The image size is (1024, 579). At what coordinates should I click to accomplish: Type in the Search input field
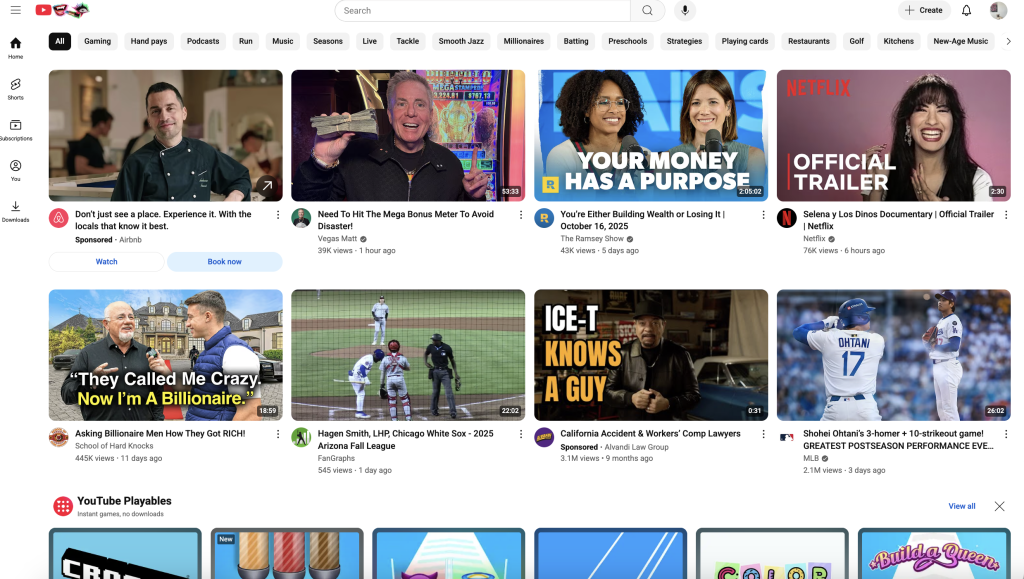(483, 10)
